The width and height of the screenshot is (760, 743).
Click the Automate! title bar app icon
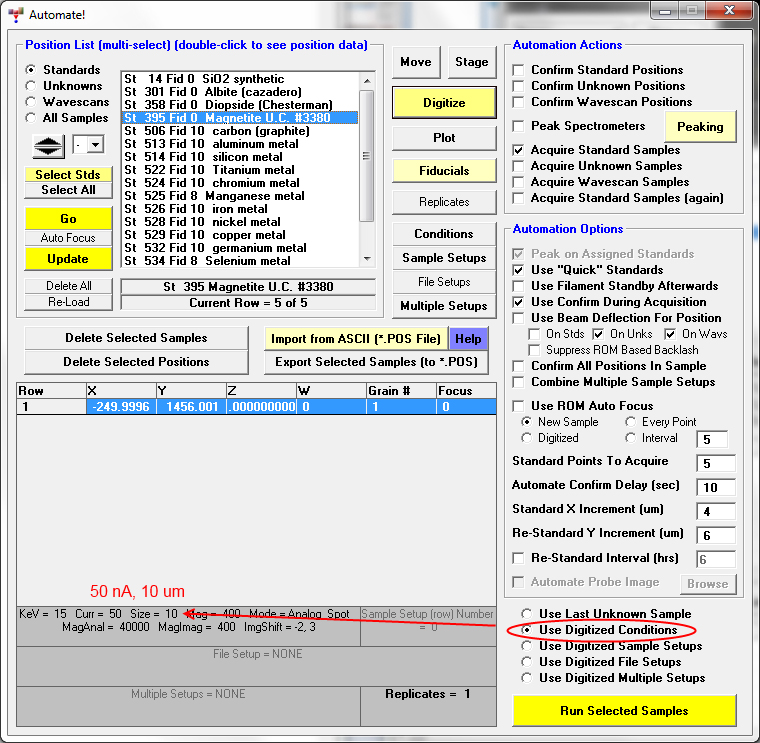click(15, 15)
